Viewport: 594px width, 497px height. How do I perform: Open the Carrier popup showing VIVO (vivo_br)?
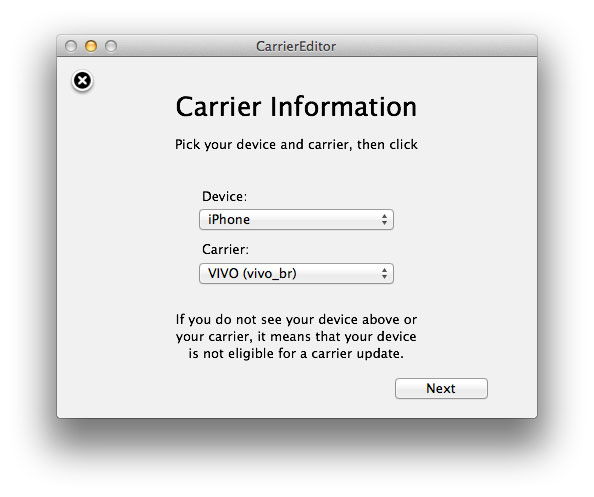pos(296,274)
